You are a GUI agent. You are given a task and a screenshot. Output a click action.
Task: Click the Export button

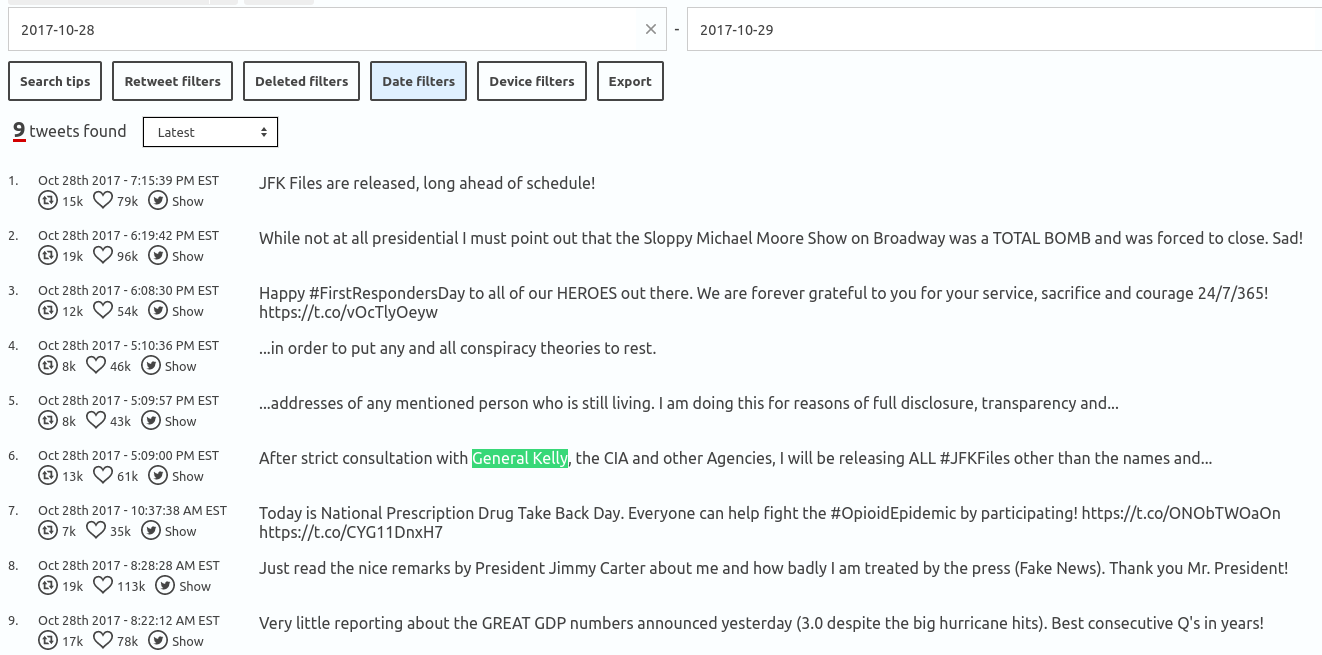coord(630,81)
